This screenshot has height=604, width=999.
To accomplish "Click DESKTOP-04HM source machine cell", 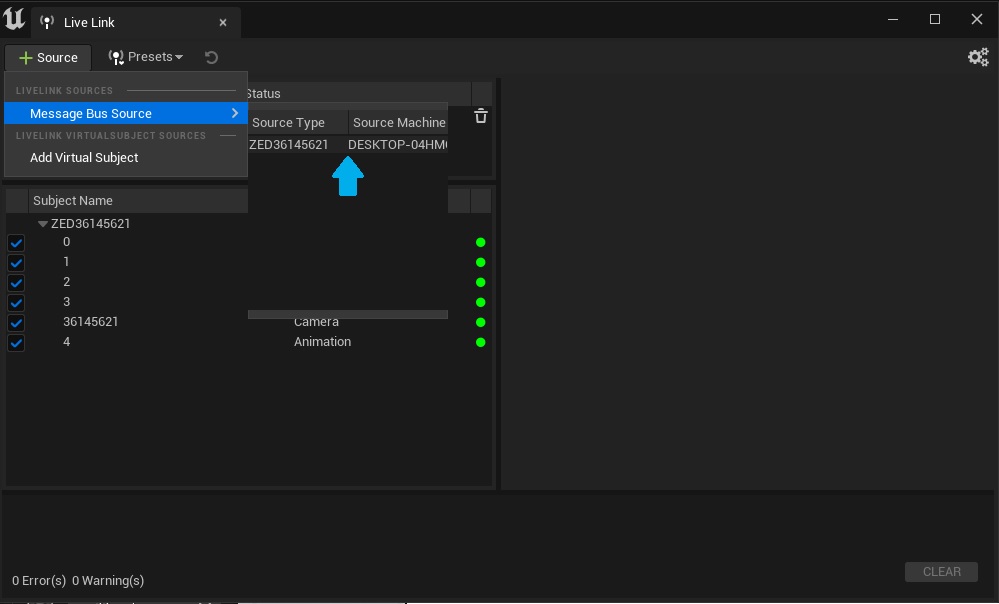I will click(x=398, y=145).
